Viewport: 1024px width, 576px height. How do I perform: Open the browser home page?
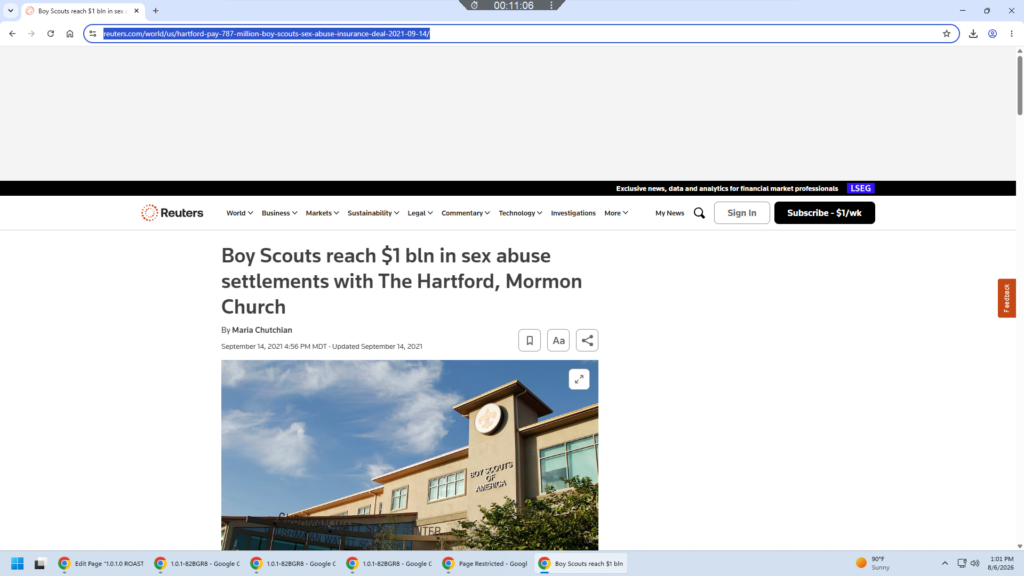point(70,33)
